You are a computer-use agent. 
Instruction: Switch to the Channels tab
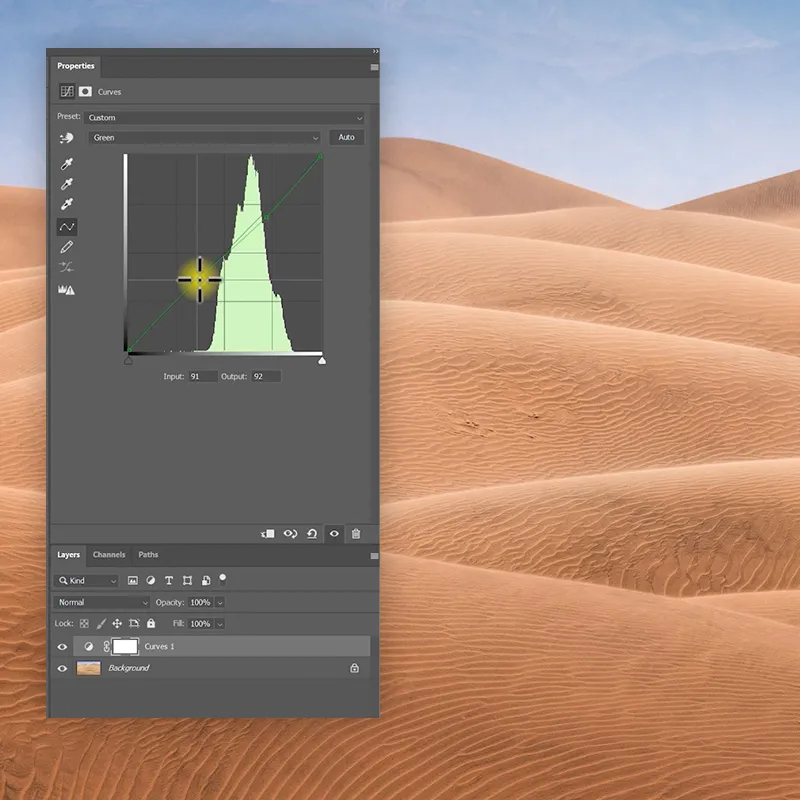tap(109, 555)
